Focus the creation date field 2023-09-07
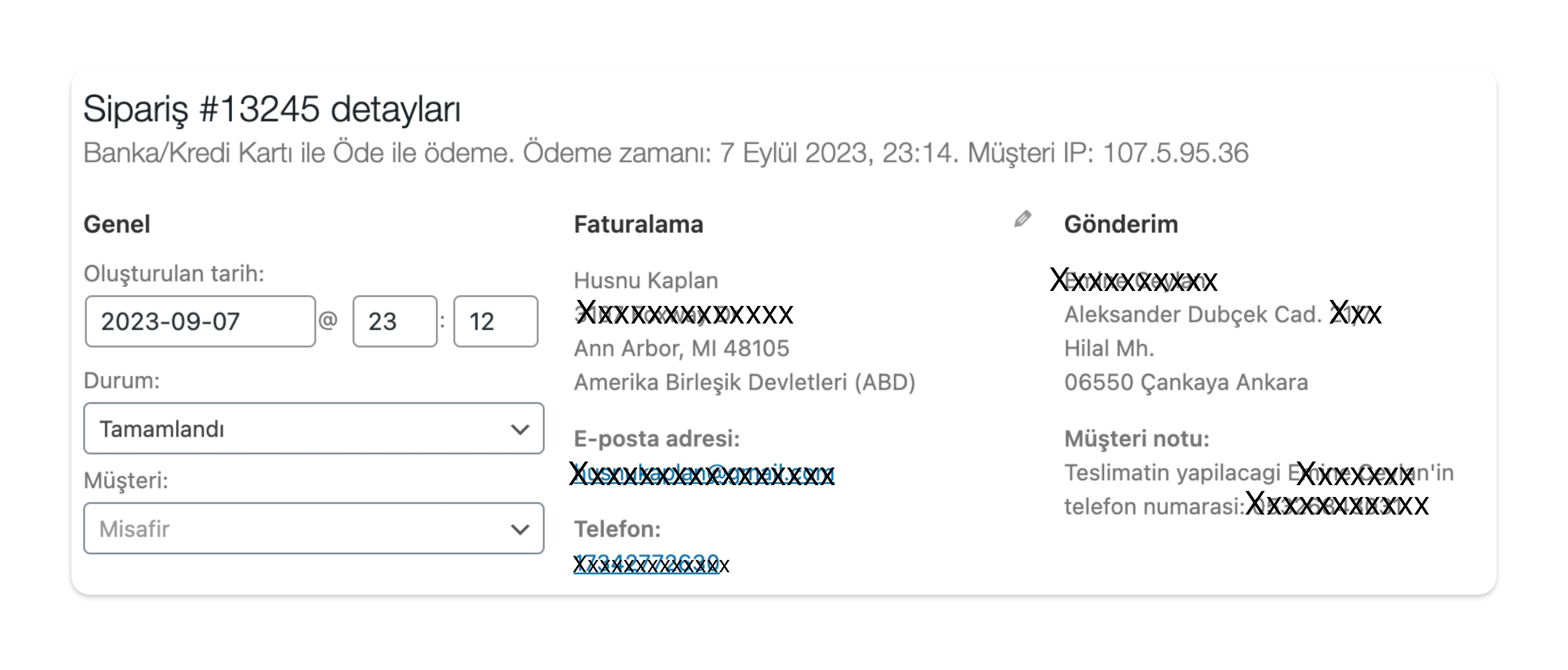This screenshot has height=670, width=1568. pyautogui.click(x=200, y=321)
